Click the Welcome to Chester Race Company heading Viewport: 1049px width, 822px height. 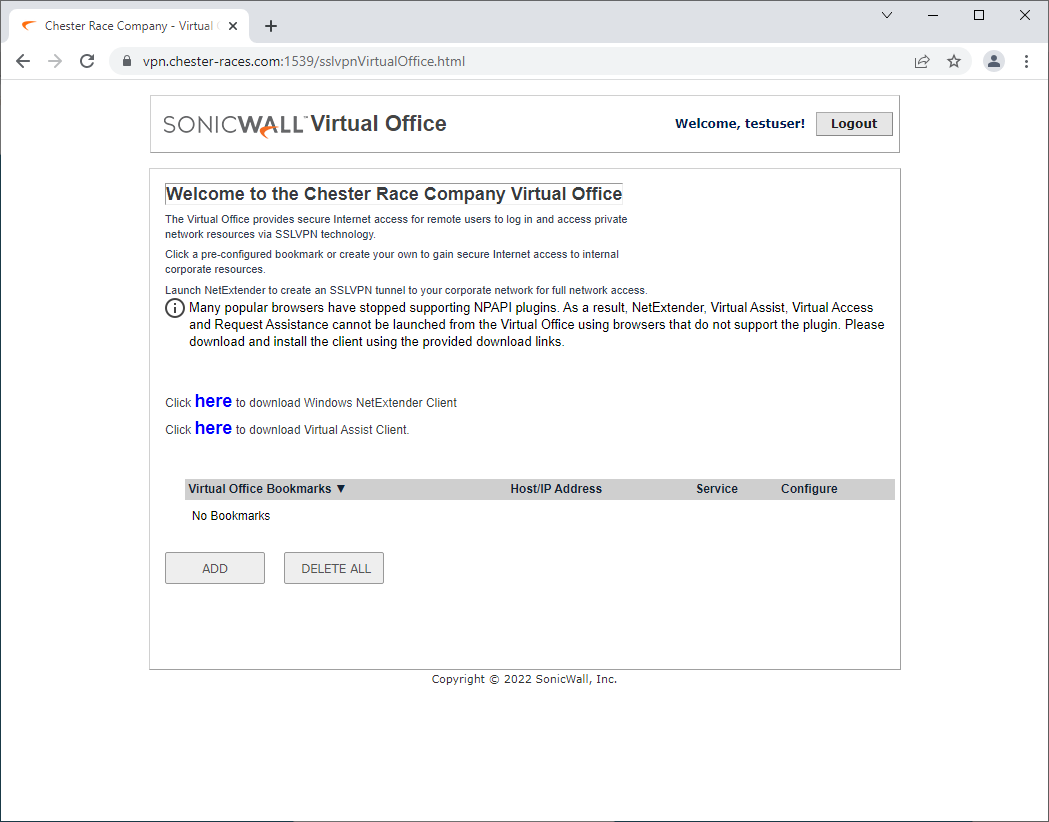tap(394, 194)
